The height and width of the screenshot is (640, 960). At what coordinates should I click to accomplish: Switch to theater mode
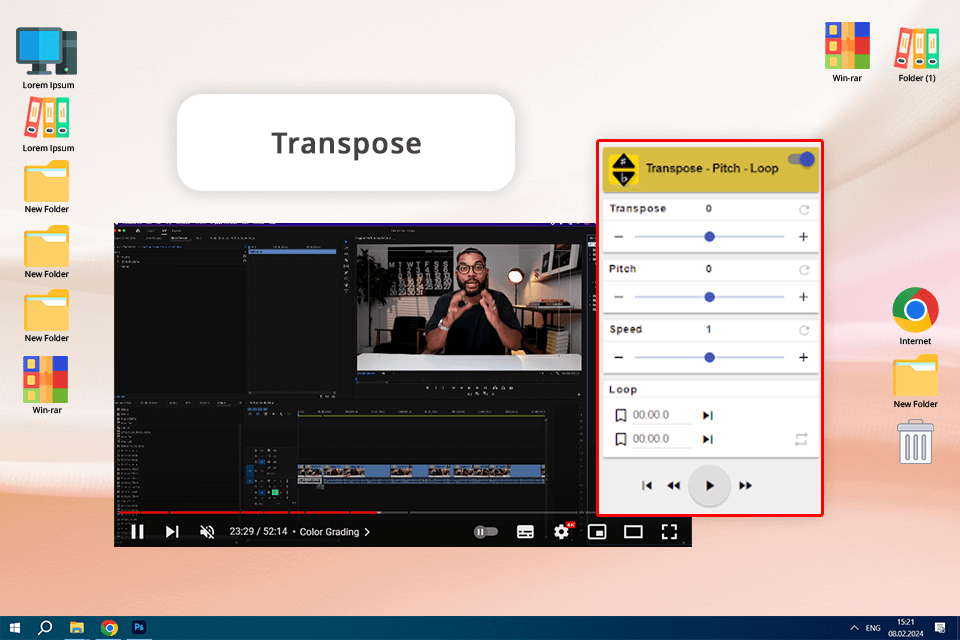(x=633, y=532)
